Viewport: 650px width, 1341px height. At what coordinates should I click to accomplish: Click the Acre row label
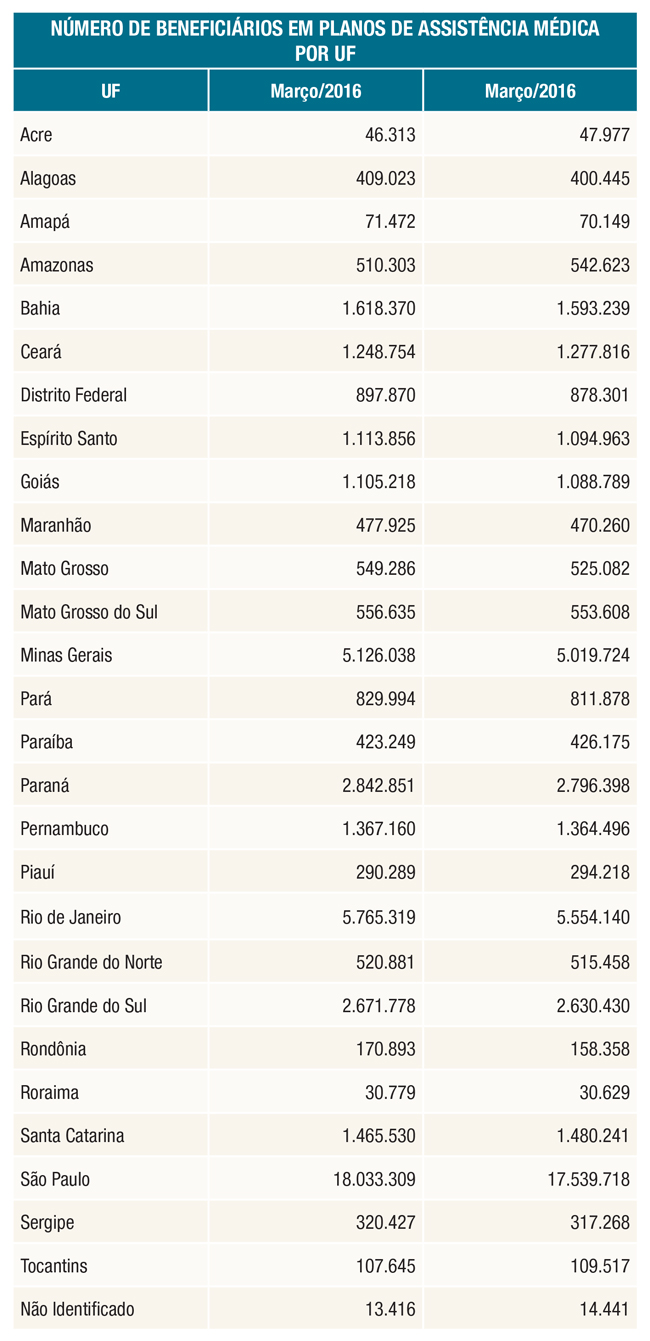click(37, 135)
